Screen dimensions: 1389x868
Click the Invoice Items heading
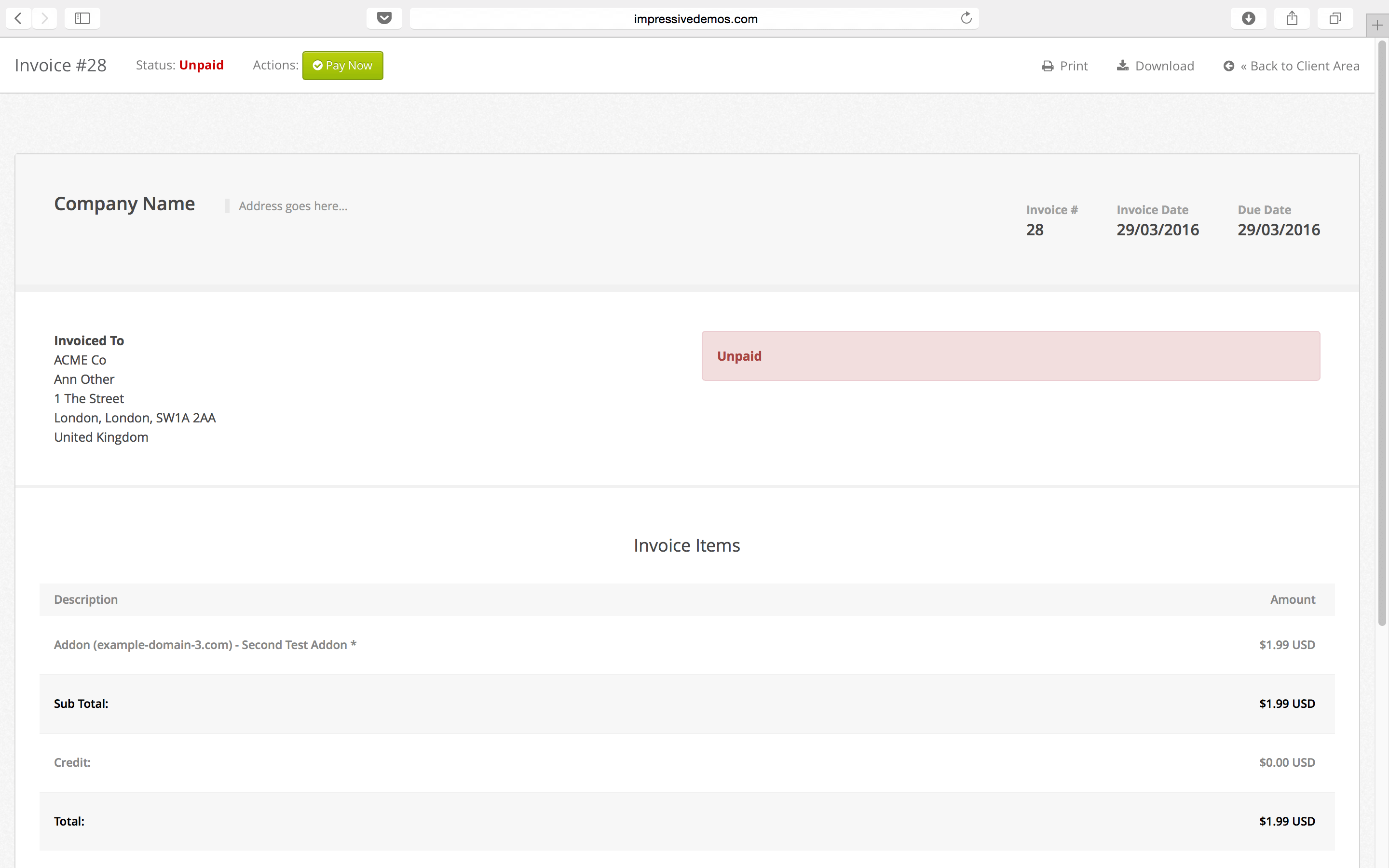(686, 545)
